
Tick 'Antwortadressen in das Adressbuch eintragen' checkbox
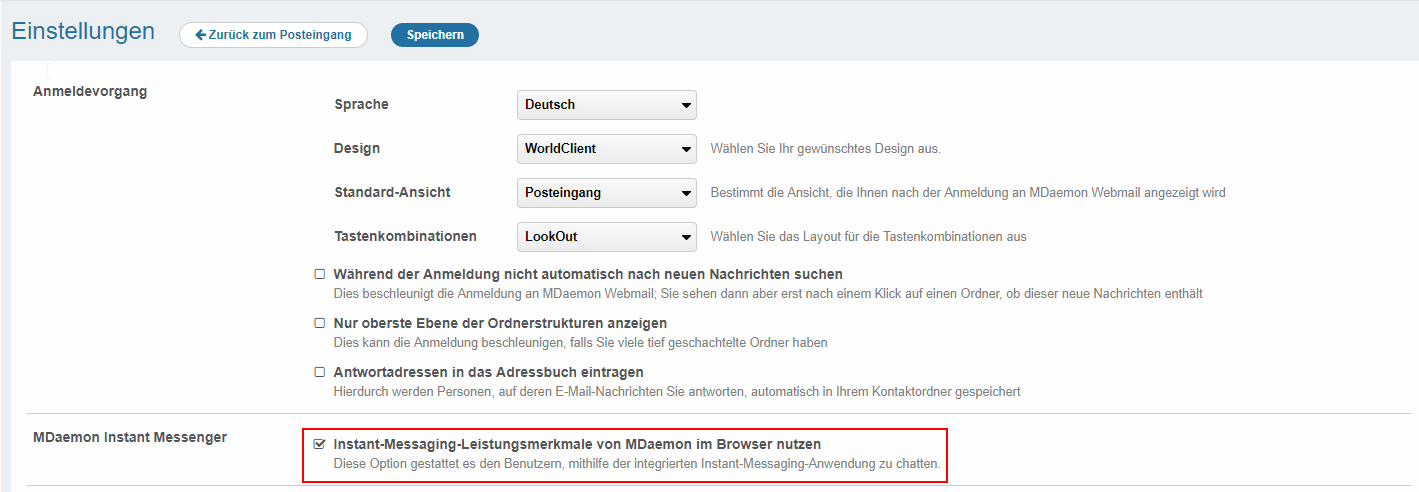coord(320,372)
